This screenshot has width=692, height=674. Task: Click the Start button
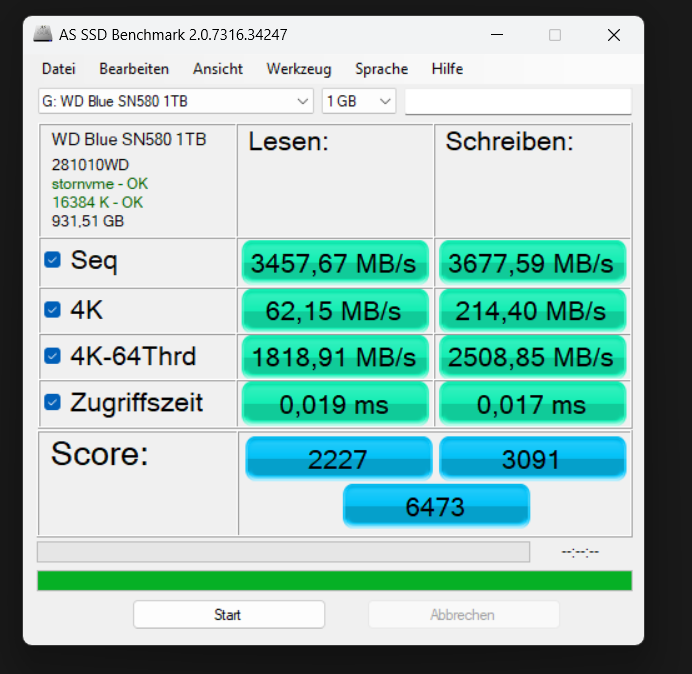click(229, 614)
